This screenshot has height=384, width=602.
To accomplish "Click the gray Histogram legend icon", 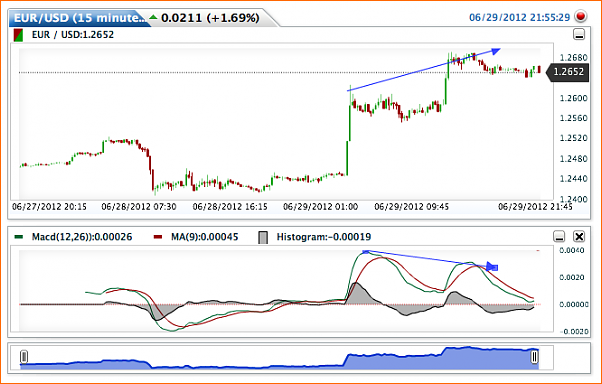I will coord(263,237).
